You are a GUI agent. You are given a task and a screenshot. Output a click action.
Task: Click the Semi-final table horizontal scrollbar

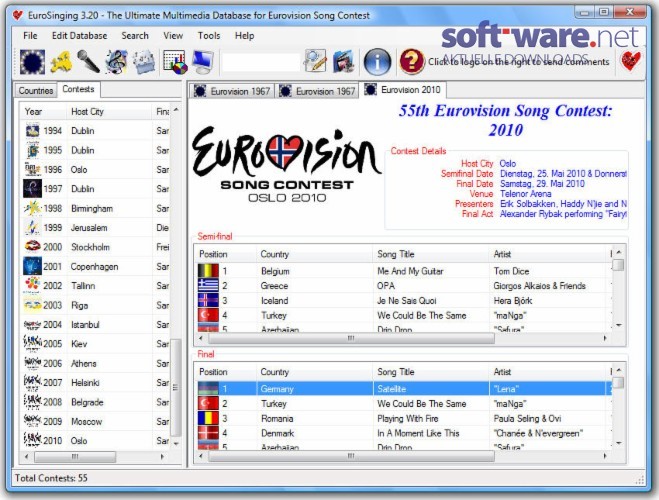[x=351, y=338]
